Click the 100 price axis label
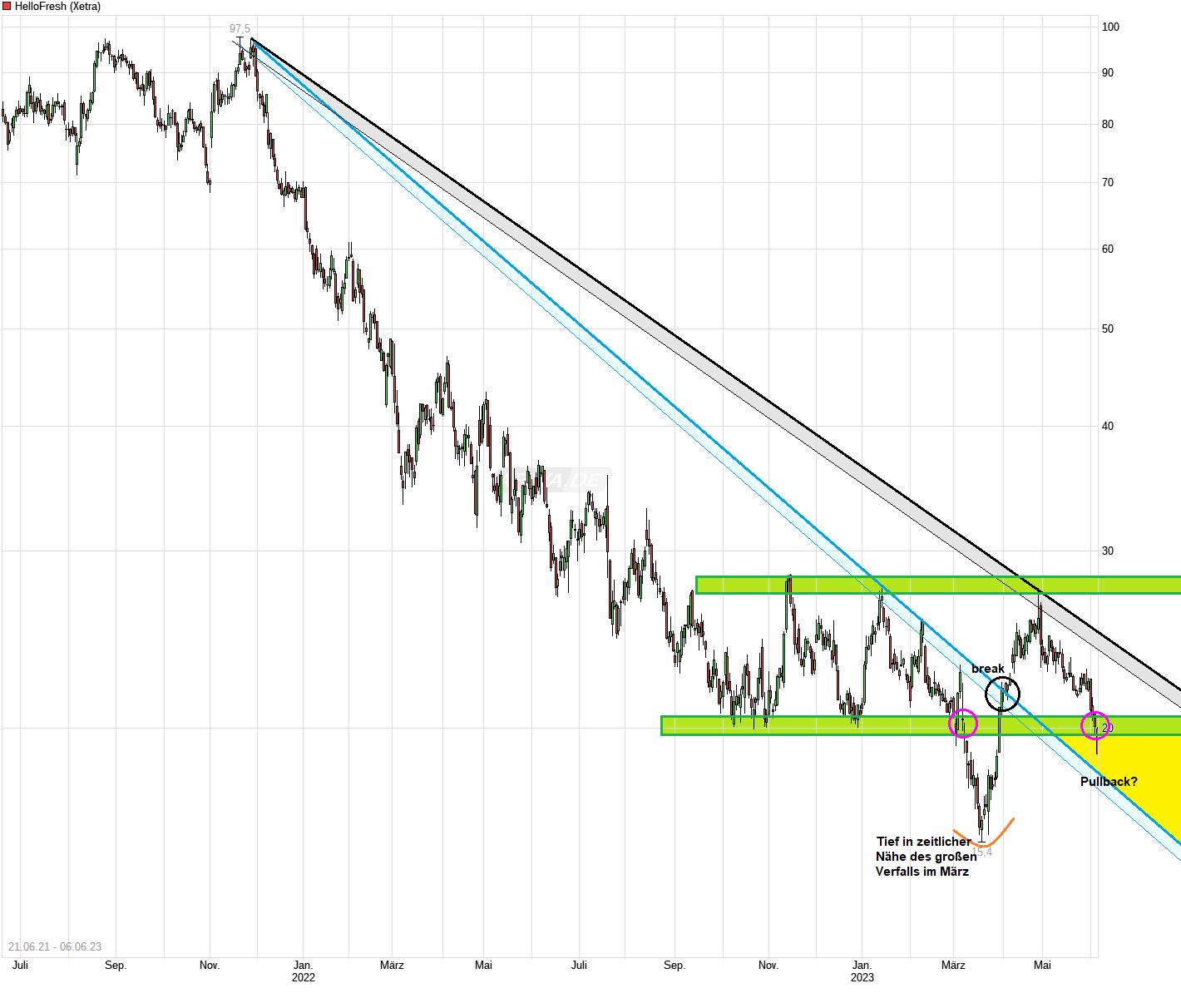Screen dimensions: 1181x1008 tap(1110, 27)
